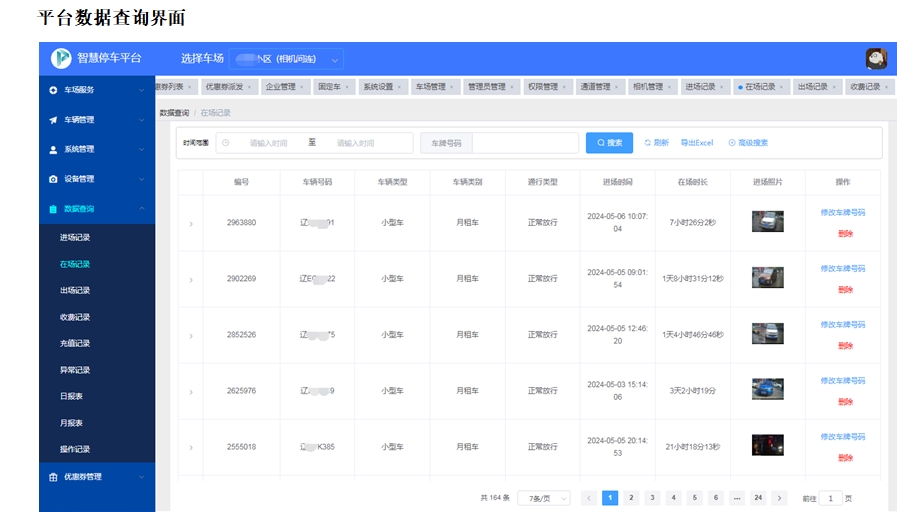This screenshot has width=897, height=512.
Task: Click the 智慧停车平台 logo icon
Action: coord(62,58)
